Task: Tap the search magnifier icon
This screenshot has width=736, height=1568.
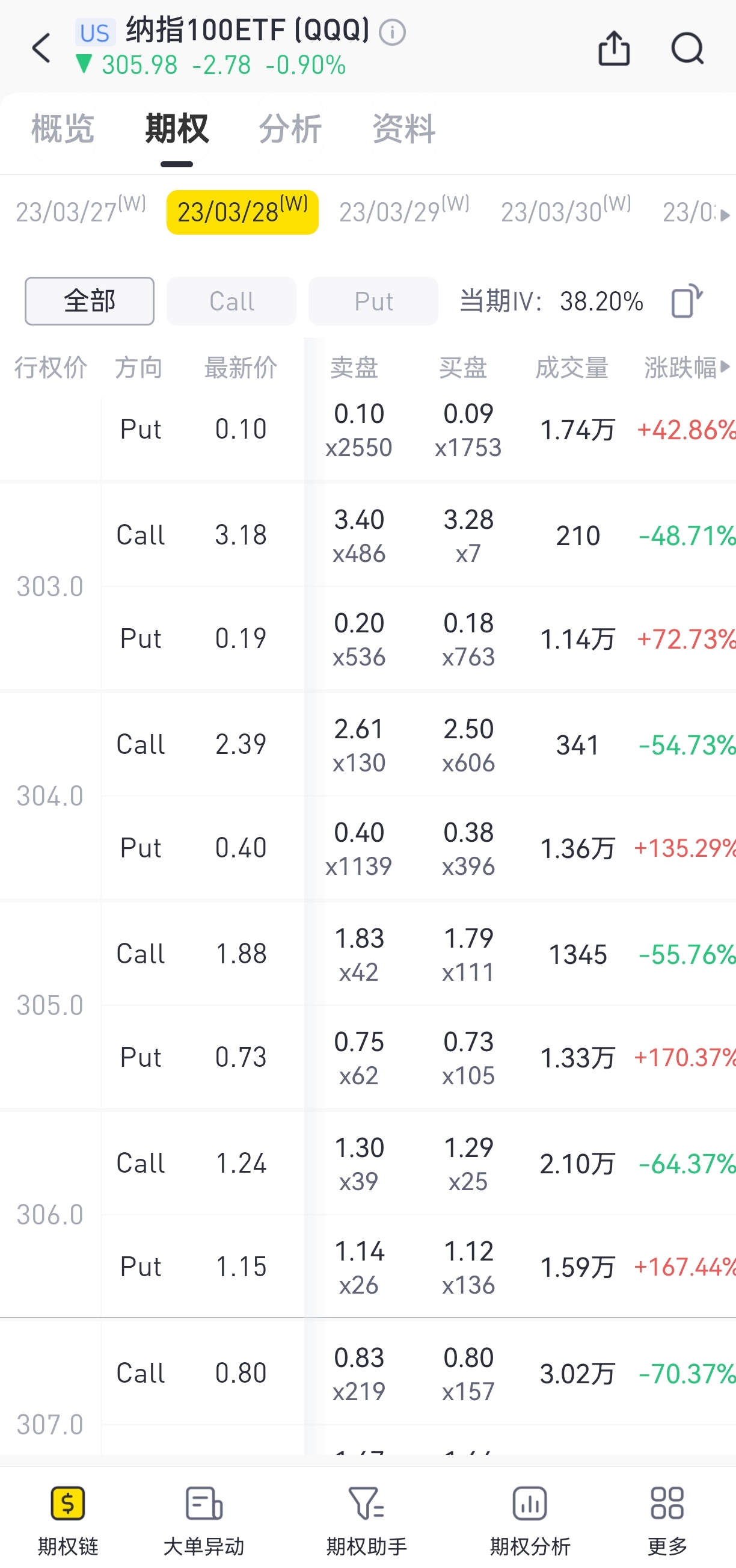Action: 687,48
